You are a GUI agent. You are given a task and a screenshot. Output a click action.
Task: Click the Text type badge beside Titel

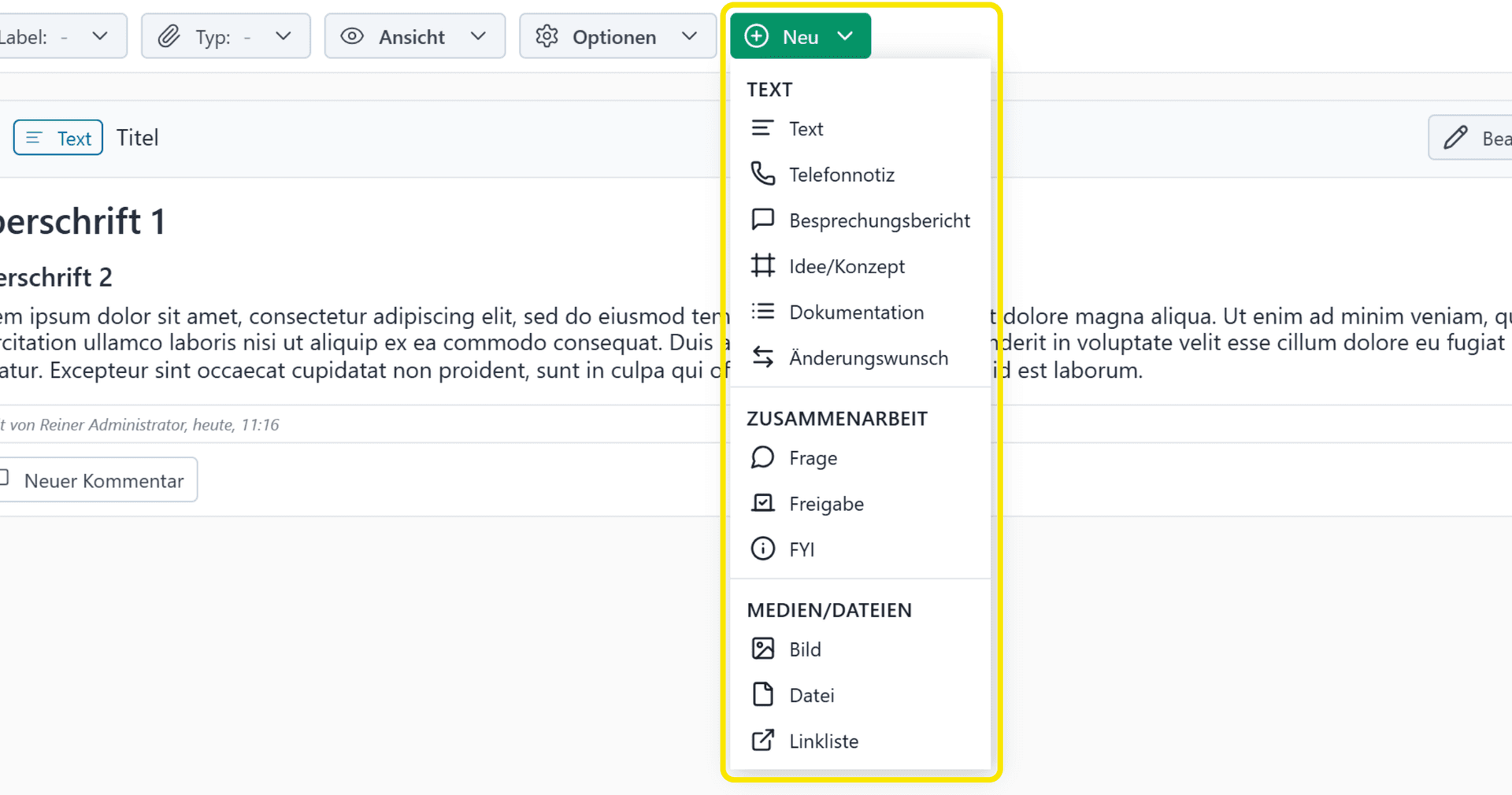click(x=58, y=139)
